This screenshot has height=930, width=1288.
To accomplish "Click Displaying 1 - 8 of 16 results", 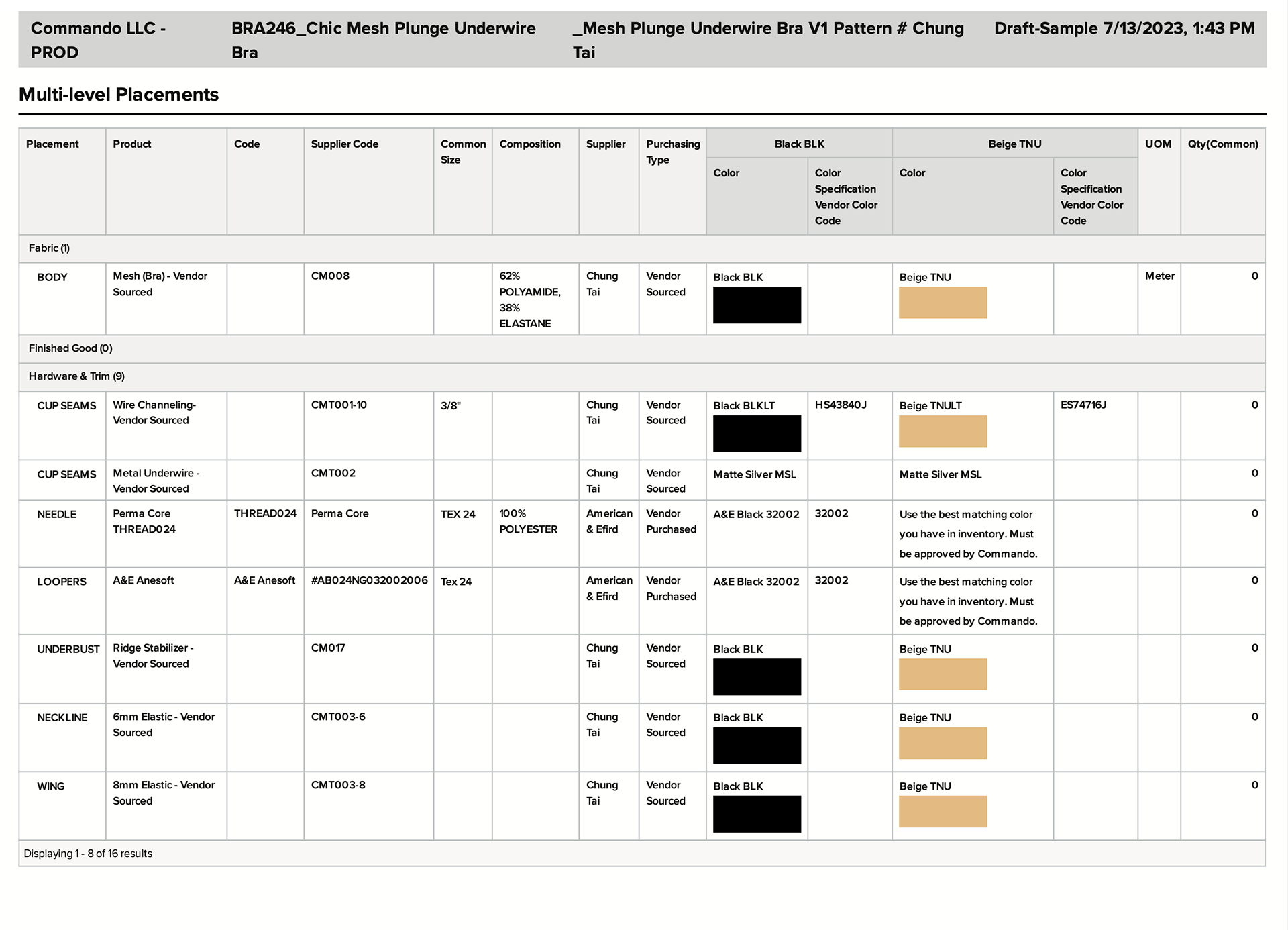I will (x=88, y=854).
